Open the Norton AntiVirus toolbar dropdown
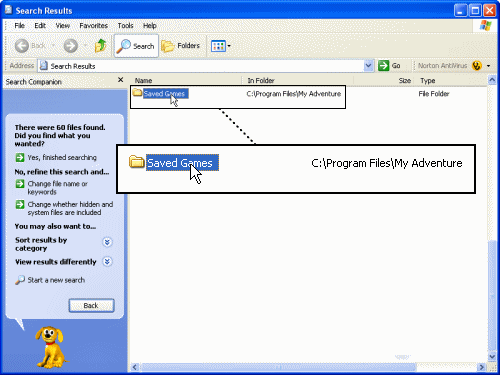The height and width of the screenshot is (375, 500). pos(488,66)
